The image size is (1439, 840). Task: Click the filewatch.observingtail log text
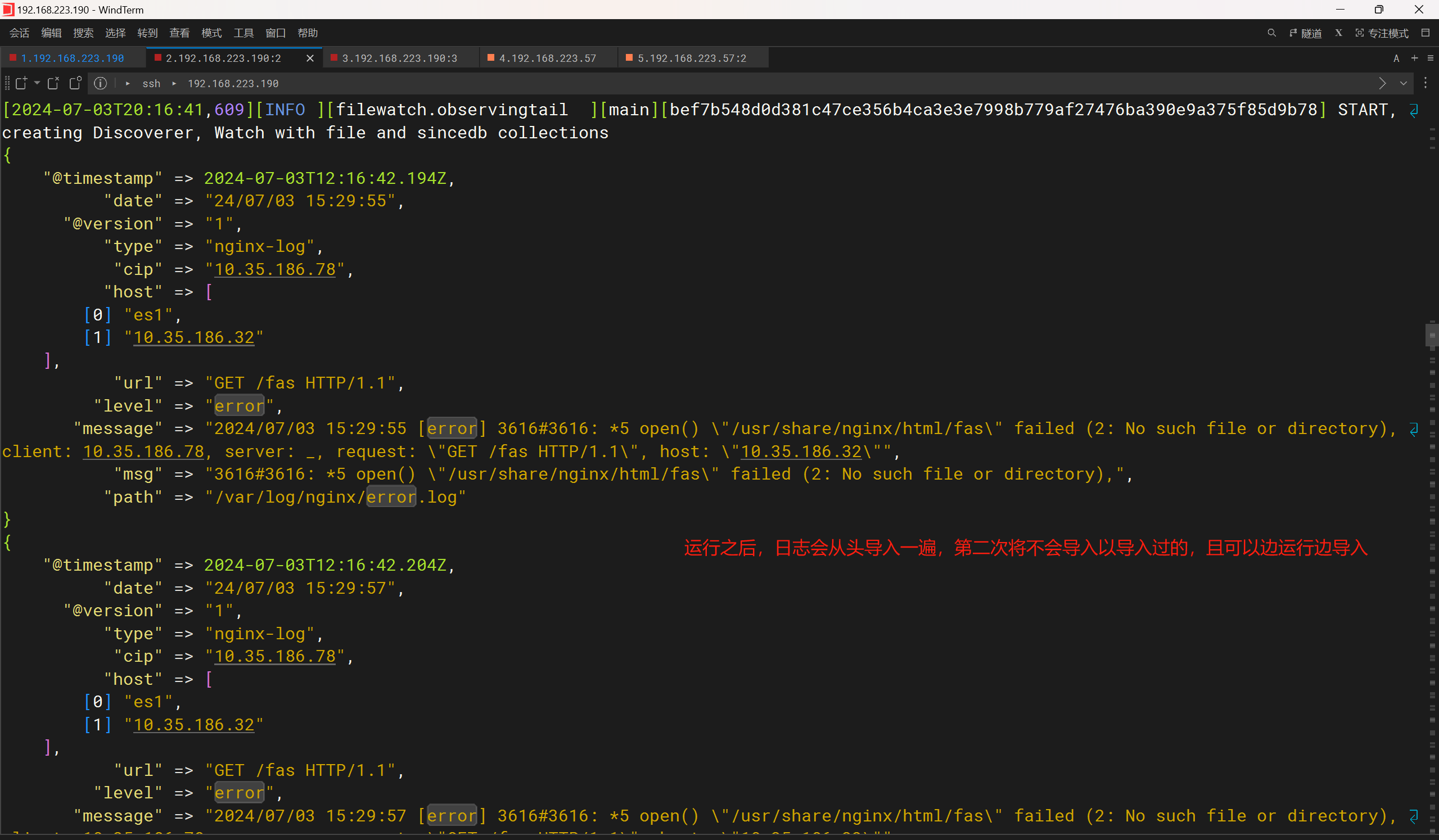pyautogui.click(x=452, y=110)
